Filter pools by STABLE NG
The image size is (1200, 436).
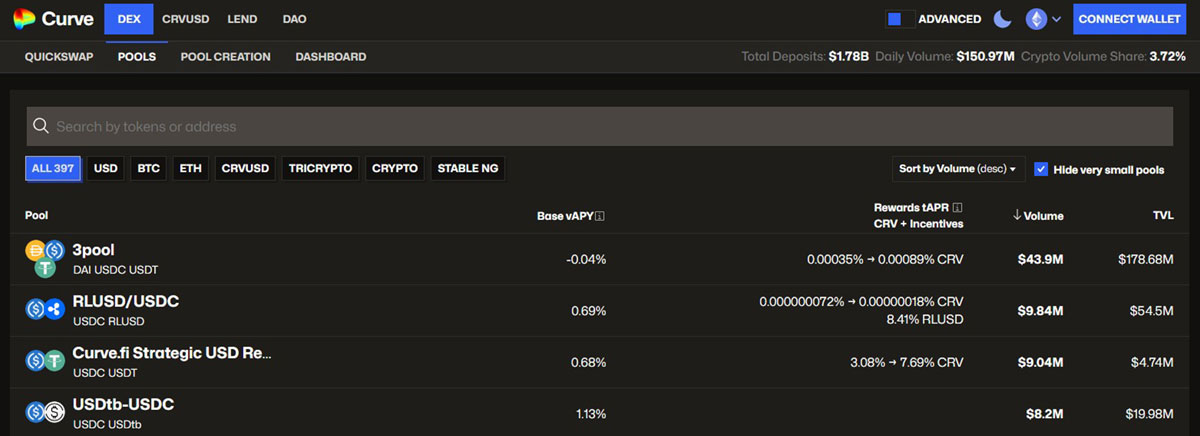coord(468,168)
